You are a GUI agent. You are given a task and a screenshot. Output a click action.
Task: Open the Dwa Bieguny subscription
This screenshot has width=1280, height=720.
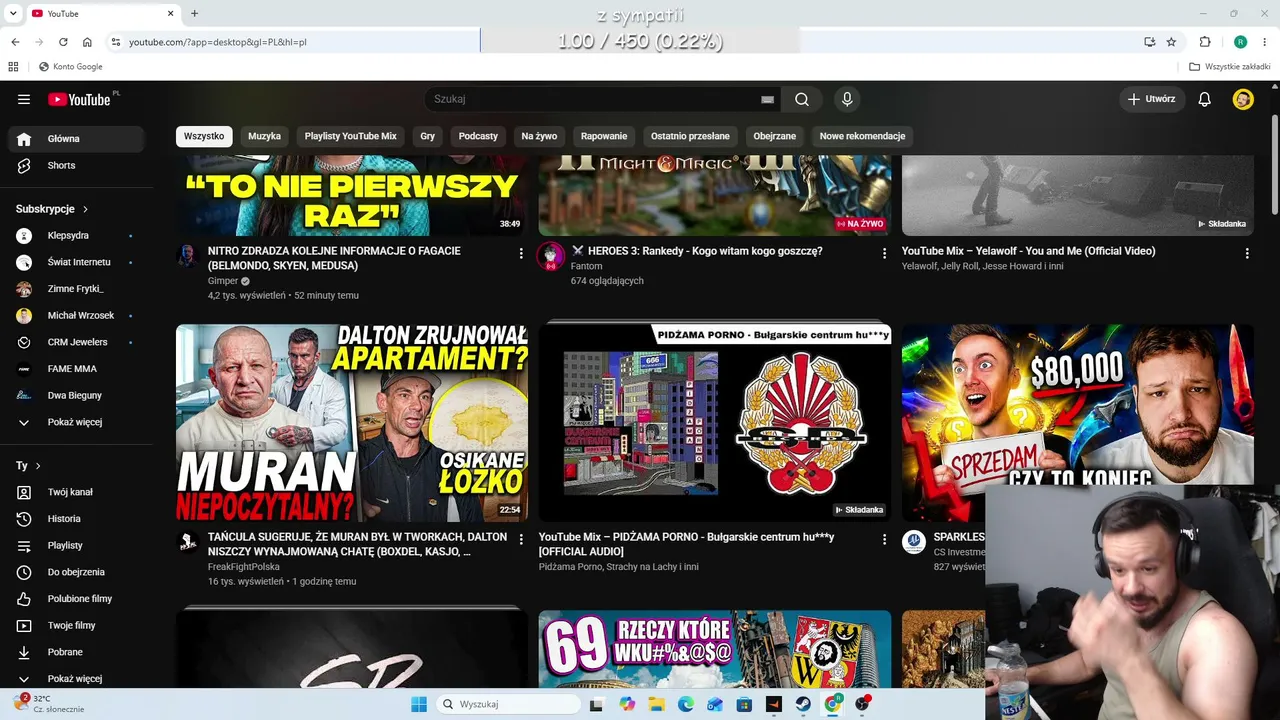[x=76, y=395]
